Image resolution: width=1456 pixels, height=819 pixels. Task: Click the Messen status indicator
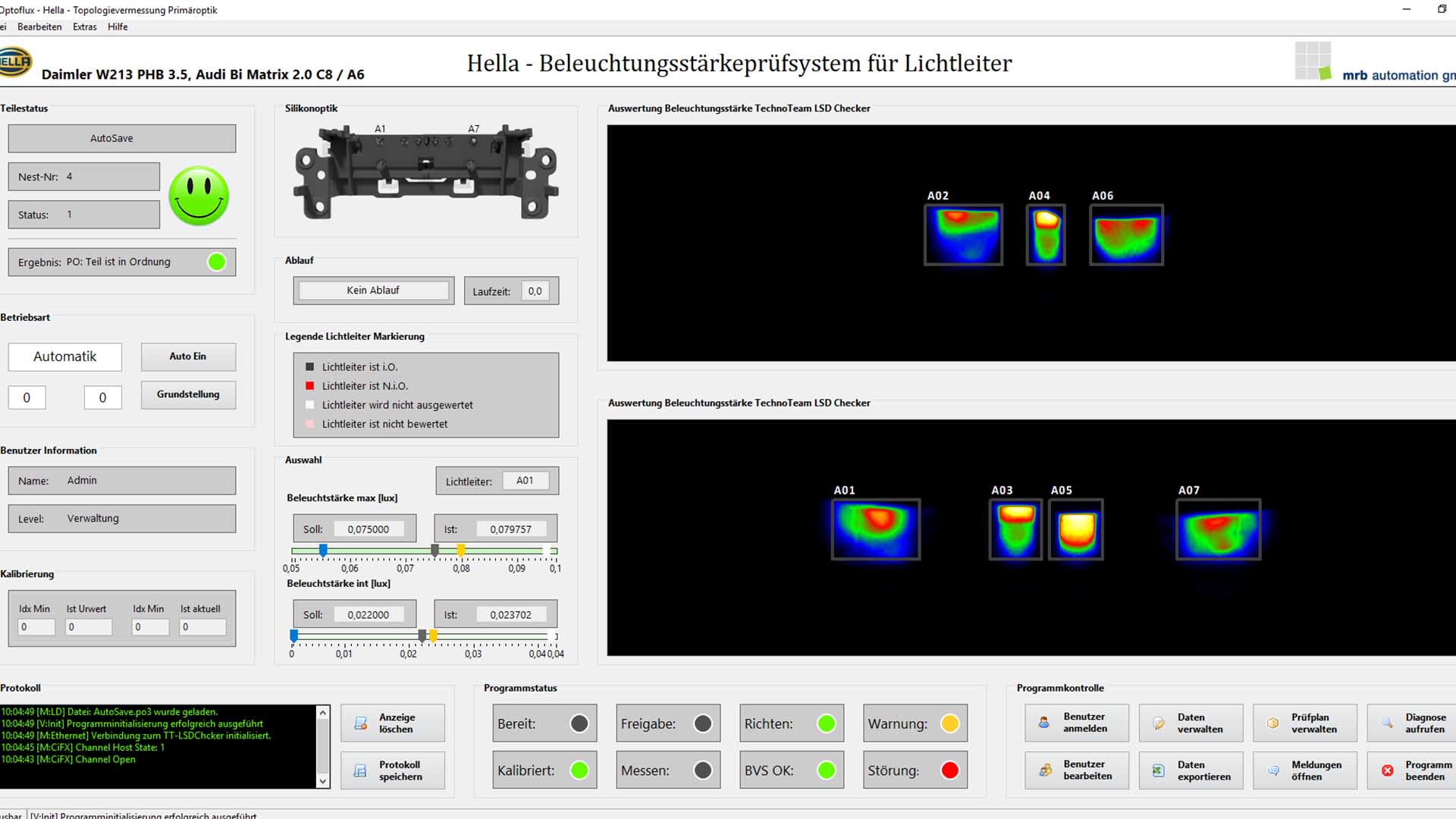tap(703, 770)
